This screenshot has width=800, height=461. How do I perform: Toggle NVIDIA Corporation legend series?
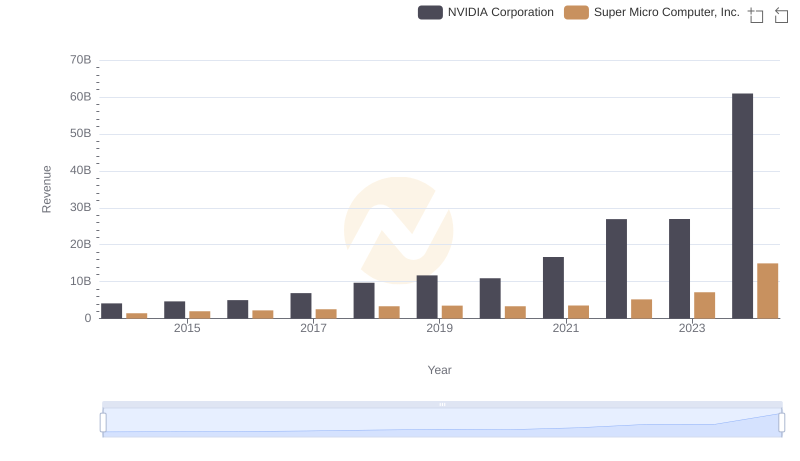pyautogui.click(x=486, y=12)
